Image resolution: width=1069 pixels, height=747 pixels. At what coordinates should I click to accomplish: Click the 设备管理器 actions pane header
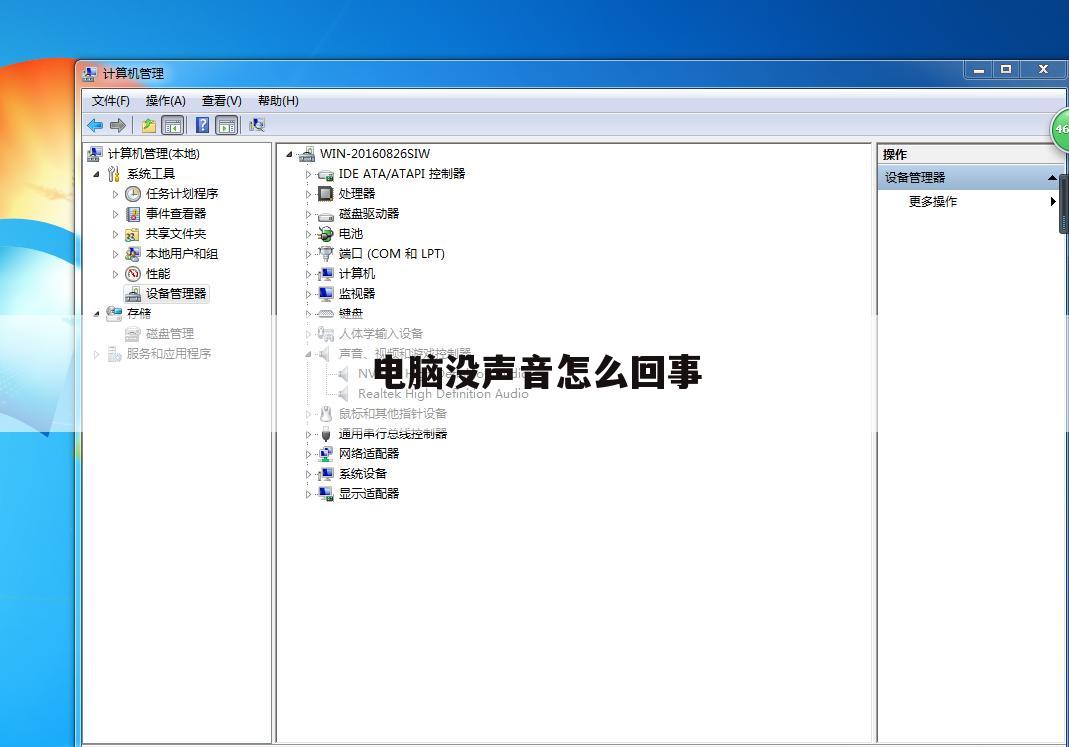(x=969, y=178)
